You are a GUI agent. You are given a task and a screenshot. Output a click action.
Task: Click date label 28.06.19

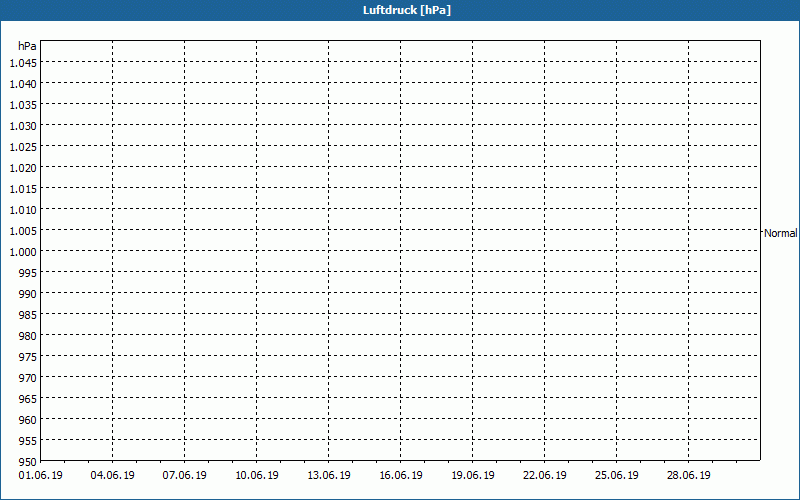(x=689, y=475)
